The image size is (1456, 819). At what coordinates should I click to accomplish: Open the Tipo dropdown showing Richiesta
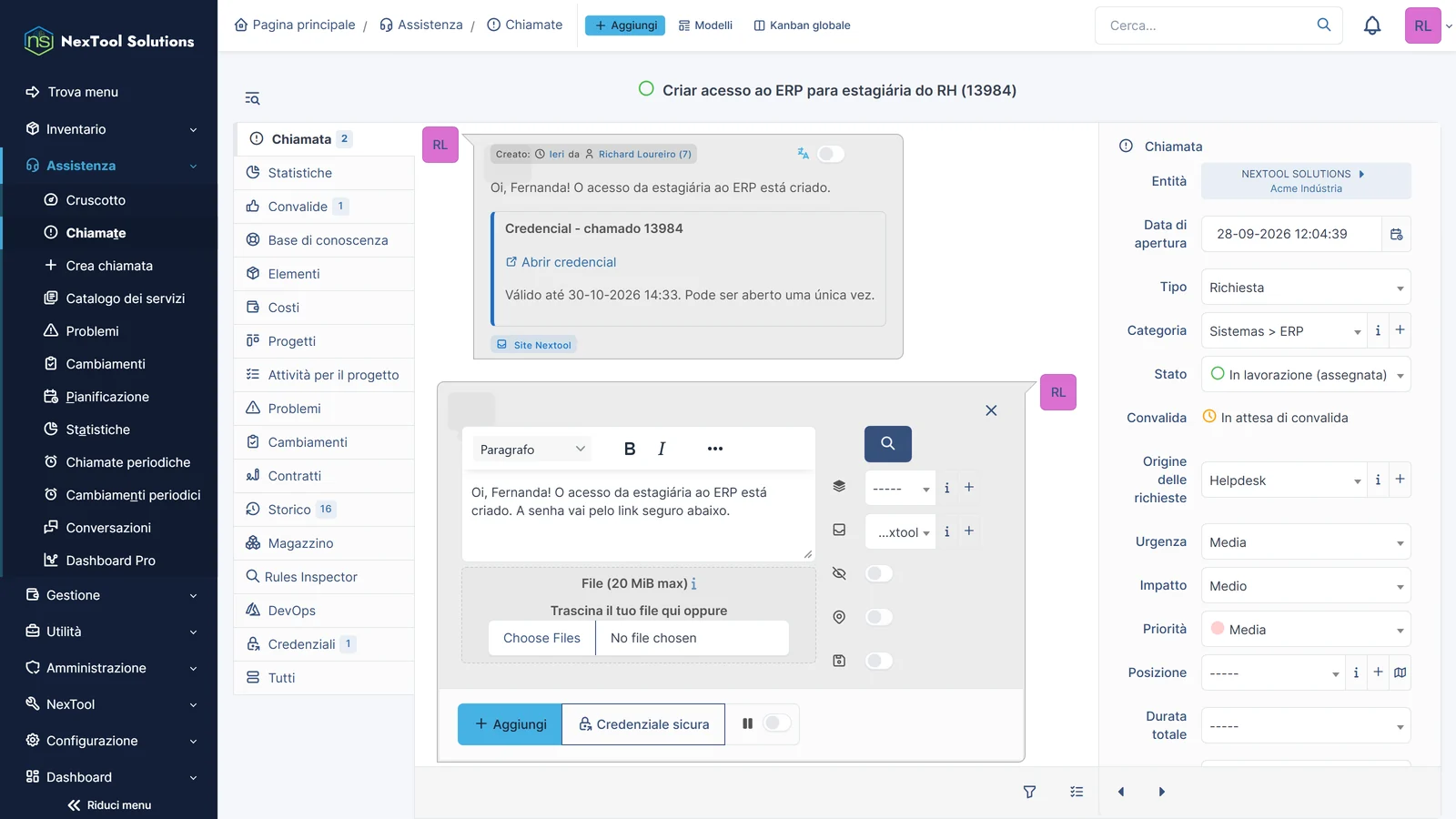point(1306,288)
